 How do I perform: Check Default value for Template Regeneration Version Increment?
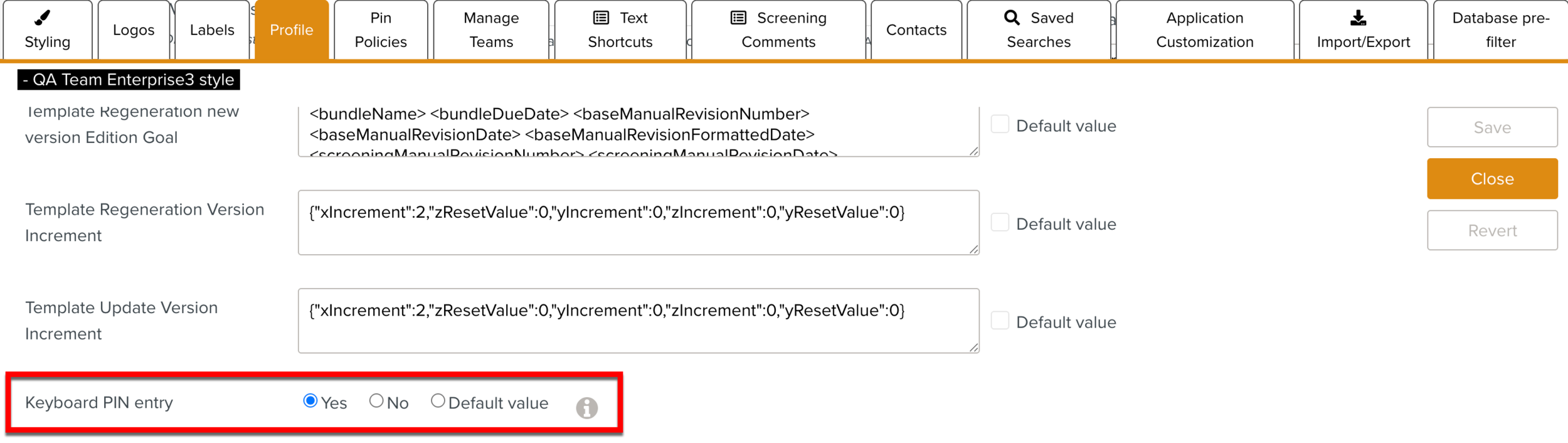(1000, 223)
